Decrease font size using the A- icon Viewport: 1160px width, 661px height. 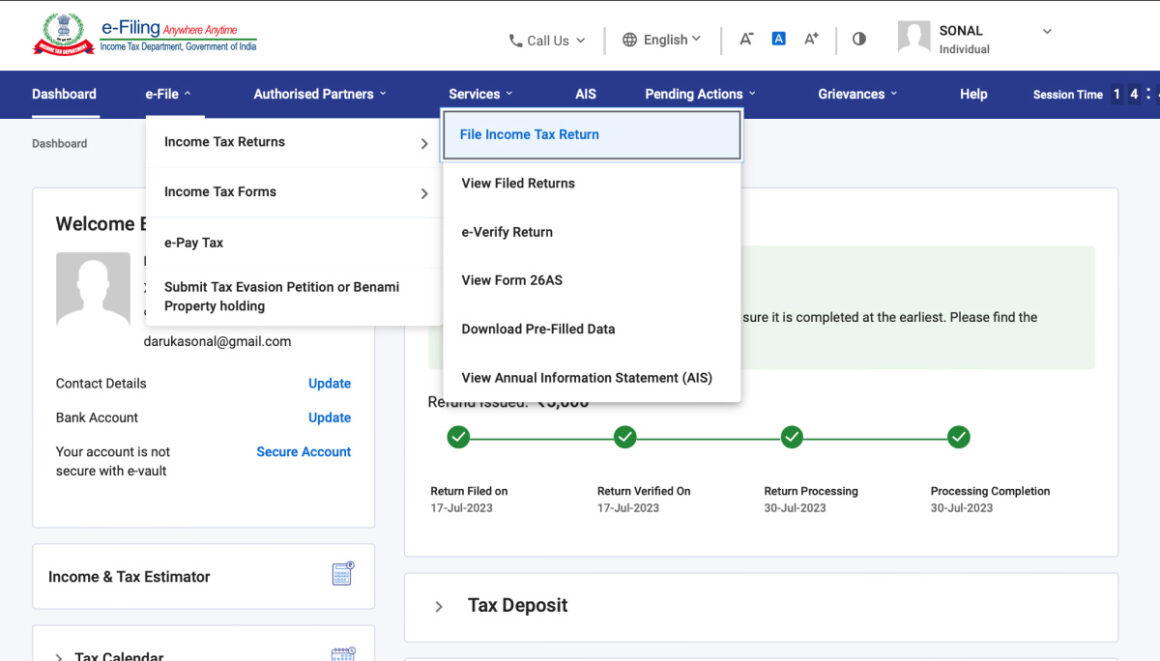click(x=746, y=38)
